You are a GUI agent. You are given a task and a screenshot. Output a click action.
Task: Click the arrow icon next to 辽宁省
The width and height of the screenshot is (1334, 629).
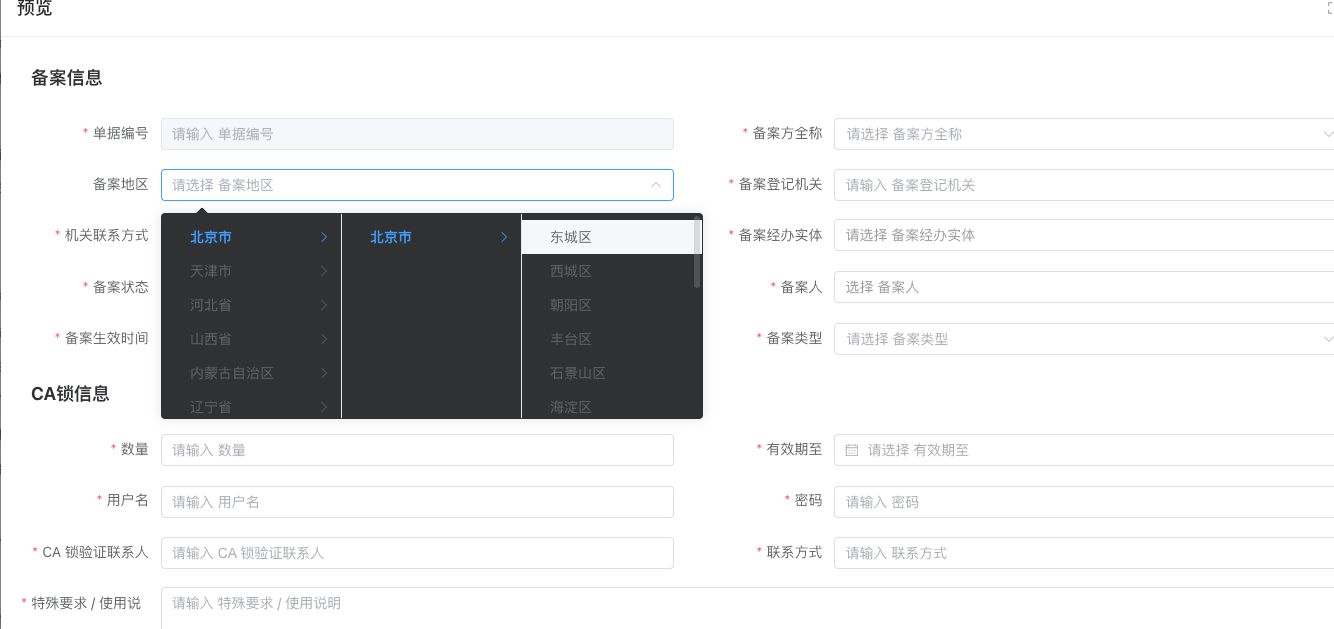point(325,407)
